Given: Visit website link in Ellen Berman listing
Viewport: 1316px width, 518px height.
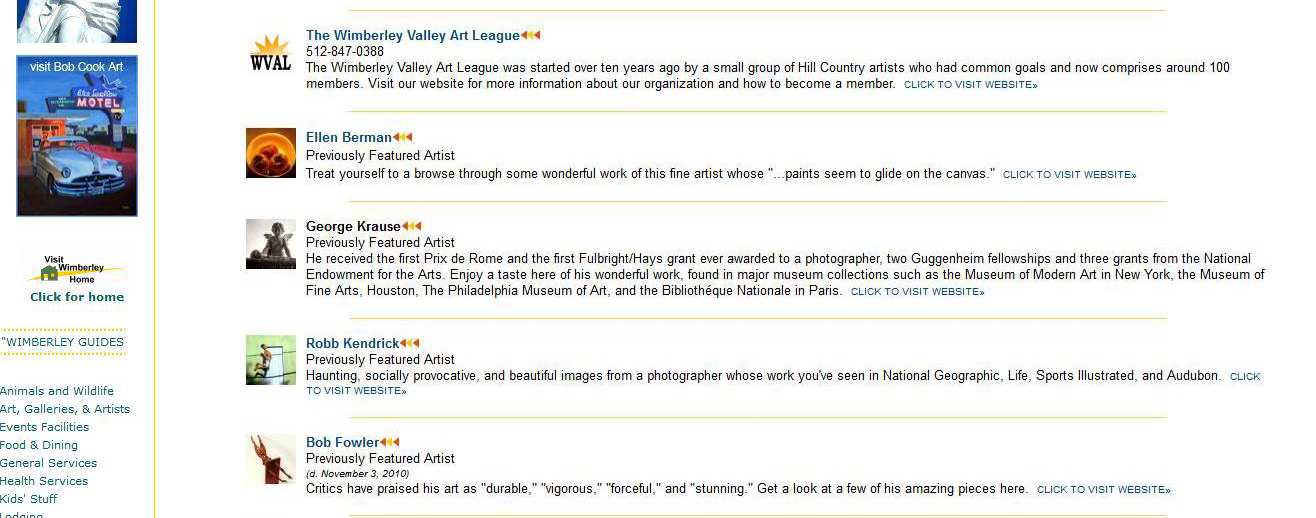Looking at the screenshot, I should (x=1069, y=175).
